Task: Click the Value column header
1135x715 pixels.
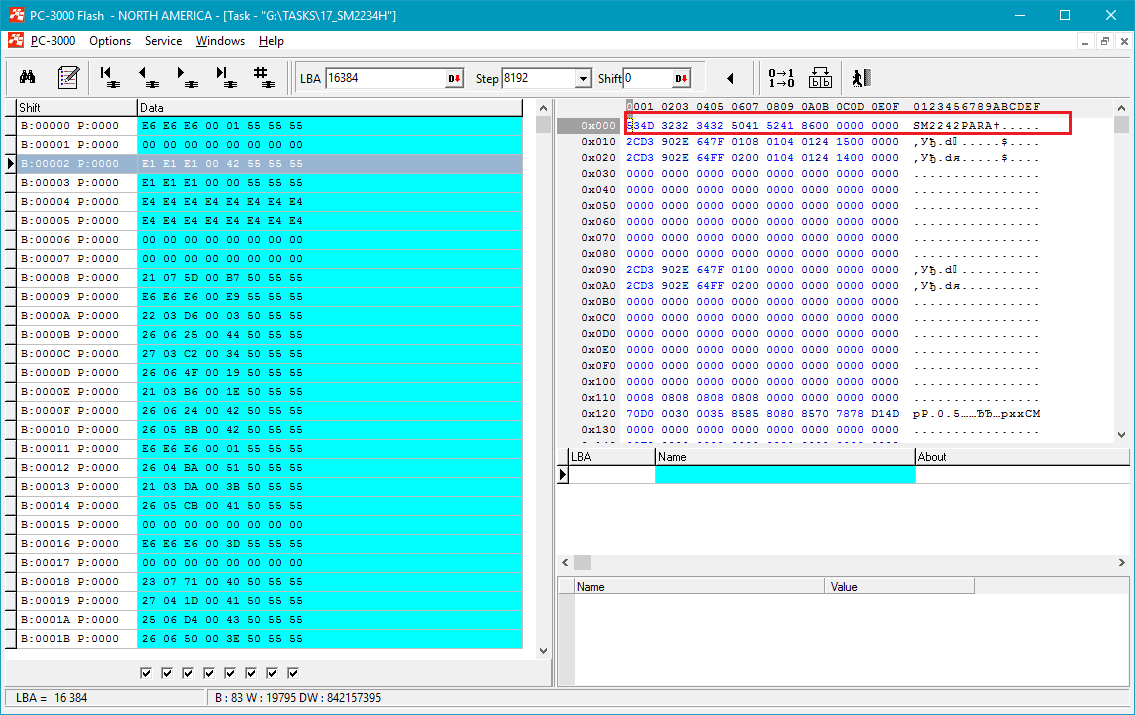Action: pos(899,587)
